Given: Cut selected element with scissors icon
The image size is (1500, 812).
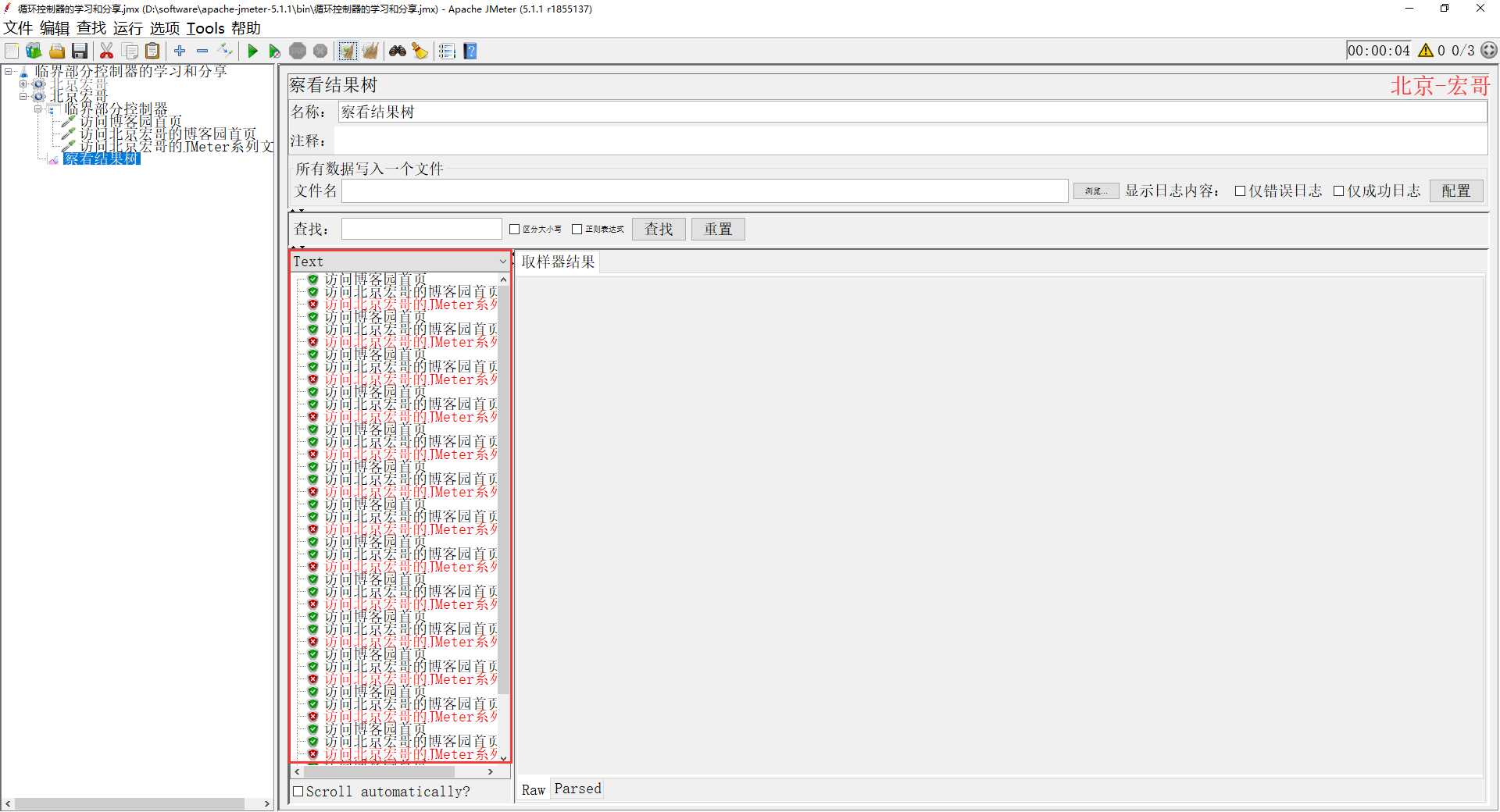Looking at the screenshot, I should pos(107,51).
